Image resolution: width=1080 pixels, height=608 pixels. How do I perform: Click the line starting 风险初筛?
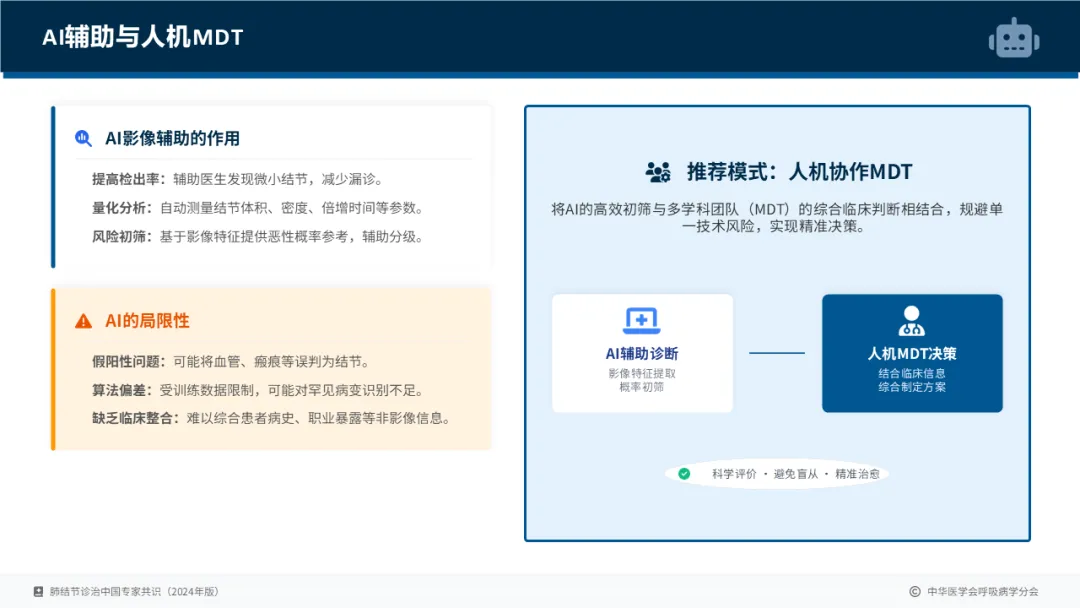258,237
